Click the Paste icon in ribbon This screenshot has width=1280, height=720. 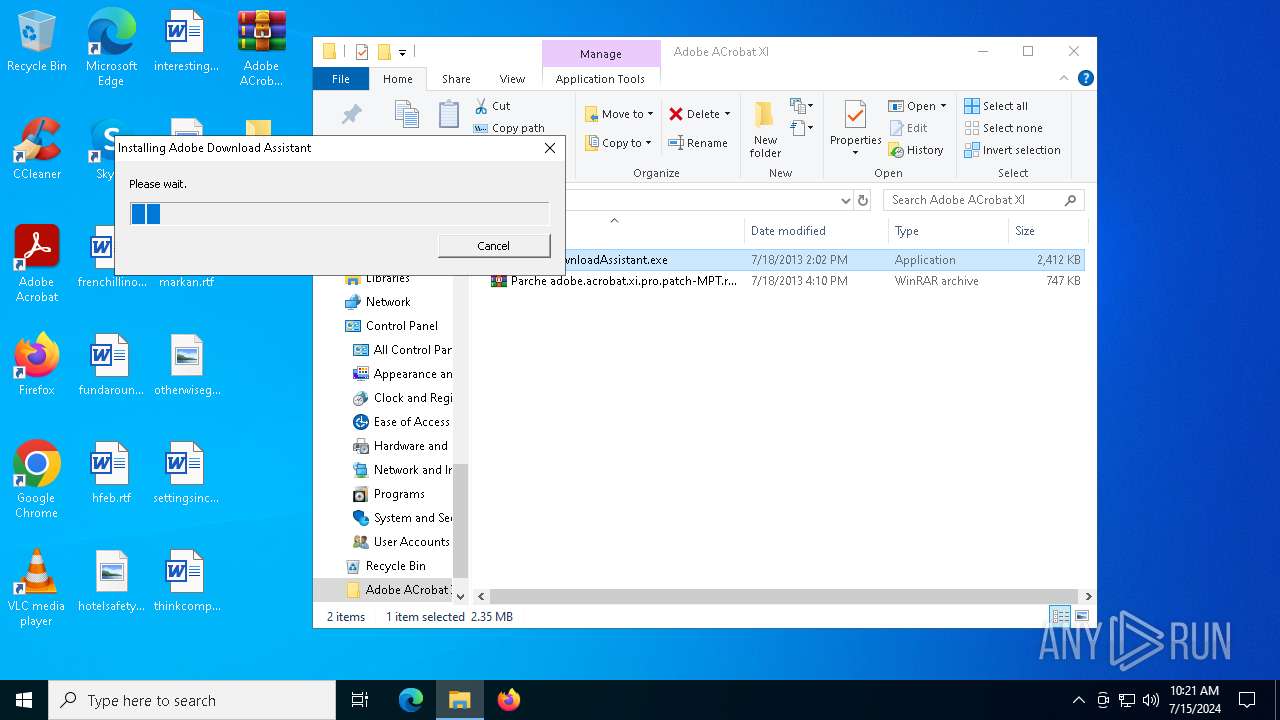(x=449, y=113)
